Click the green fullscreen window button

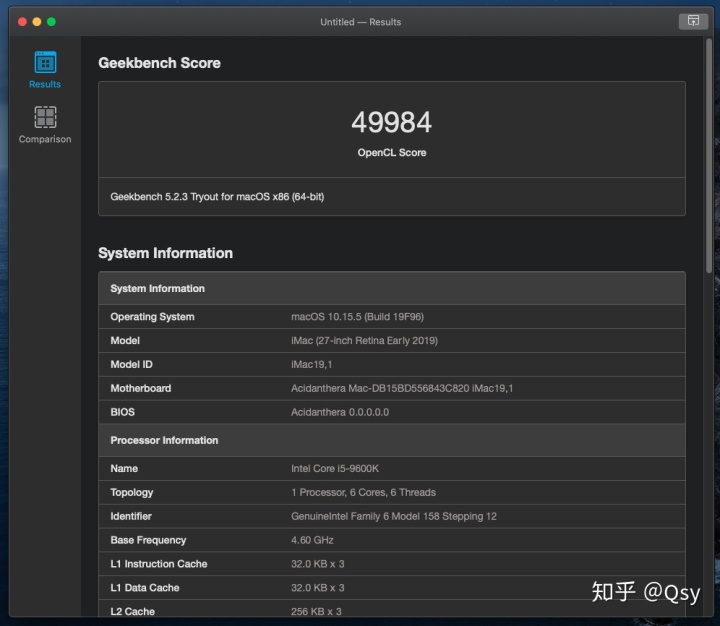point(51,22)
